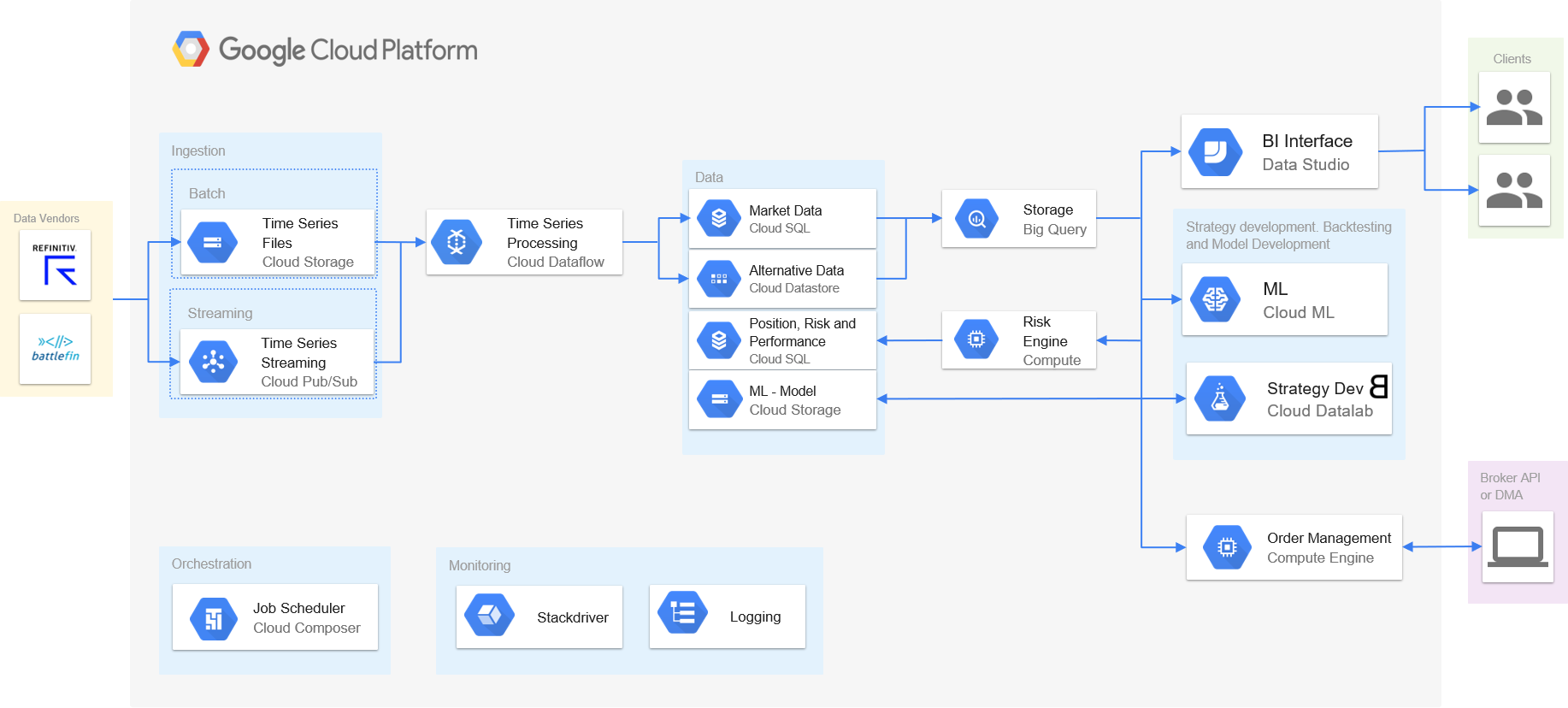
Task: Click the Monitoring group label
Action: point(480,565)
